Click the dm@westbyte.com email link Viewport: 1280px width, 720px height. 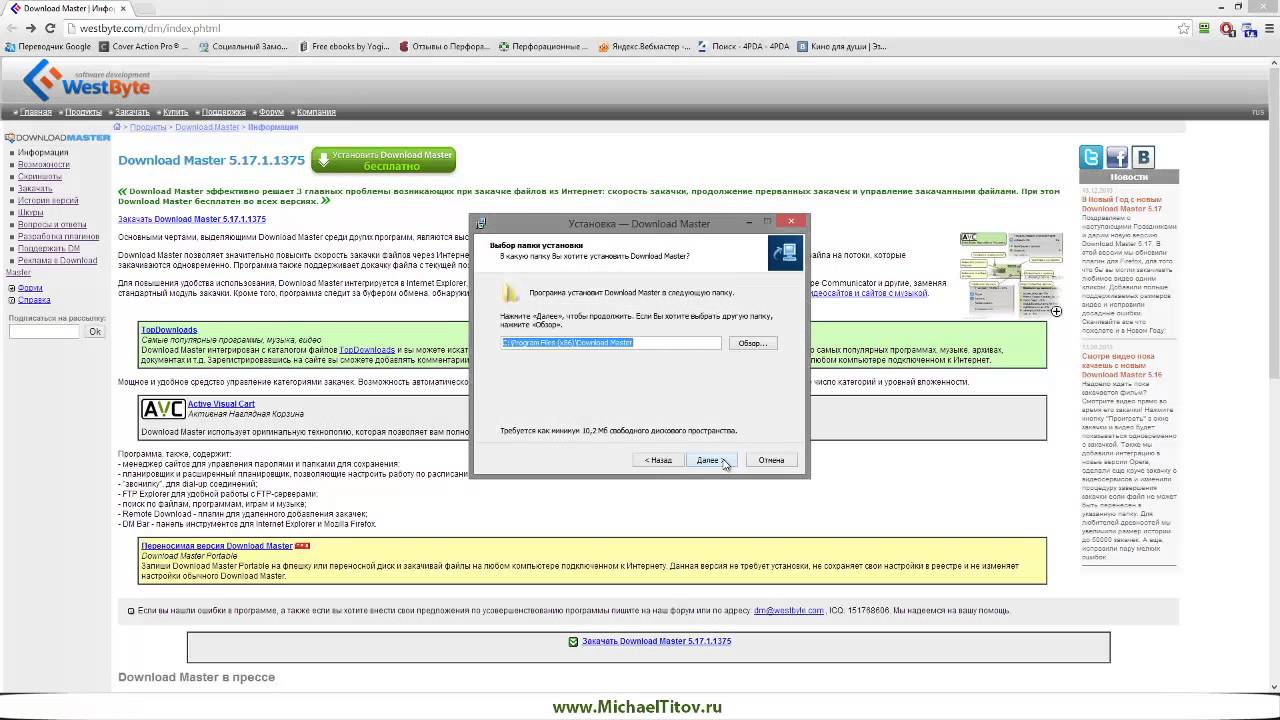pyautogui.click(x=789, y=610)
